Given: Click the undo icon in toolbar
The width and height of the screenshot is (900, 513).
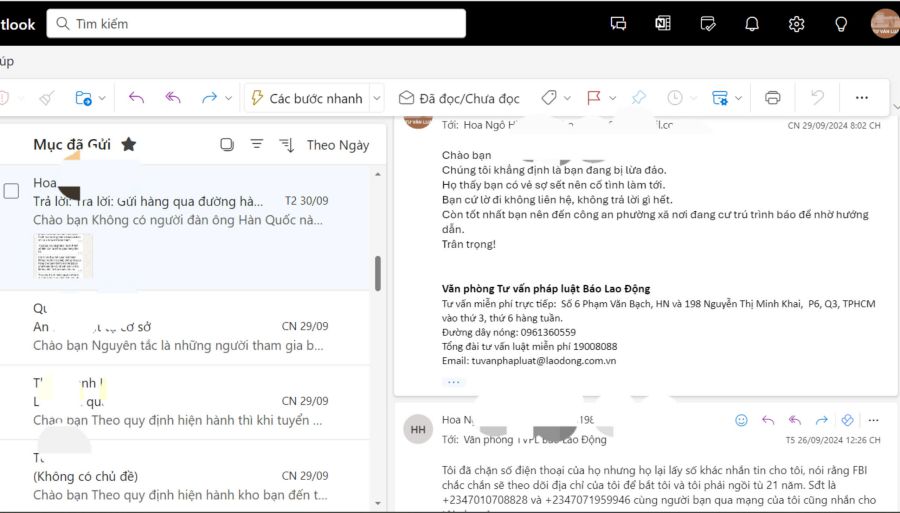Looking at the screenshot, I should coord(817,98).
